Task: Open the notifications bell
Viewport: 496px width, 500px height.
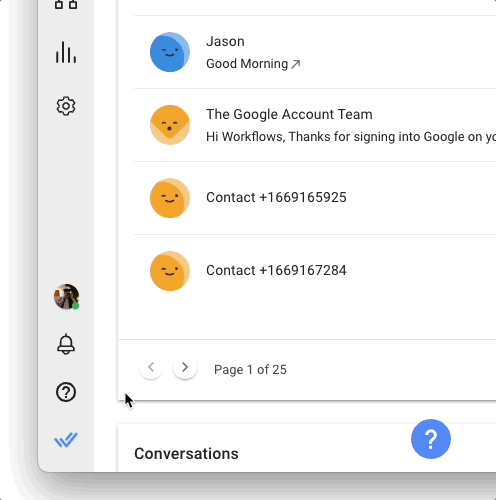Action: coord(66,344)
